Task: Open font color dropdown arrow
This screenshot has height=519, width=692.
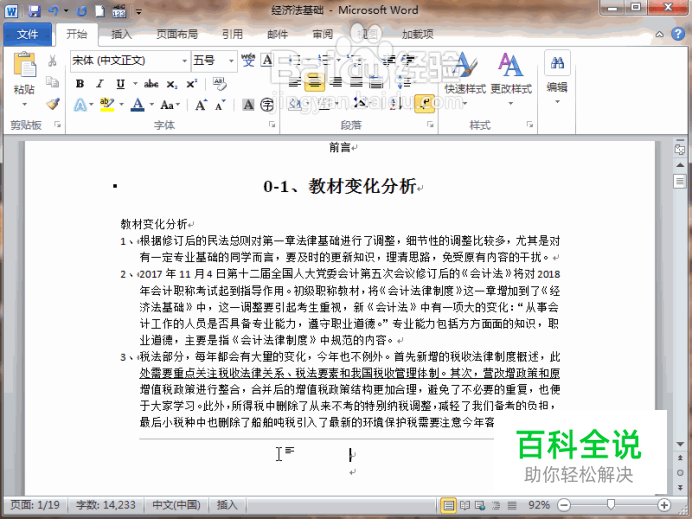Action: [151, 105]
